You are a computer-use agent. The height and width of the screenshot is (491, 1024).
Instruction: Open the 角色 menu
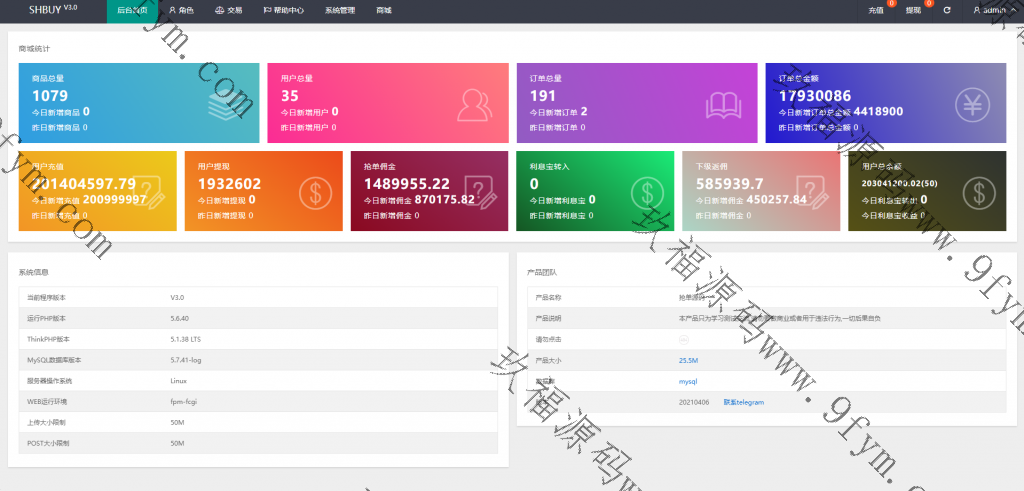pos(181,10)
